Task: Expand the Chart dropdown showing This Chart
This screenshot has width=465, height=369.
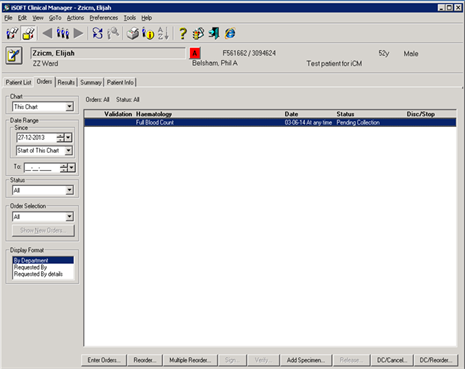Action: click(69, 107)
